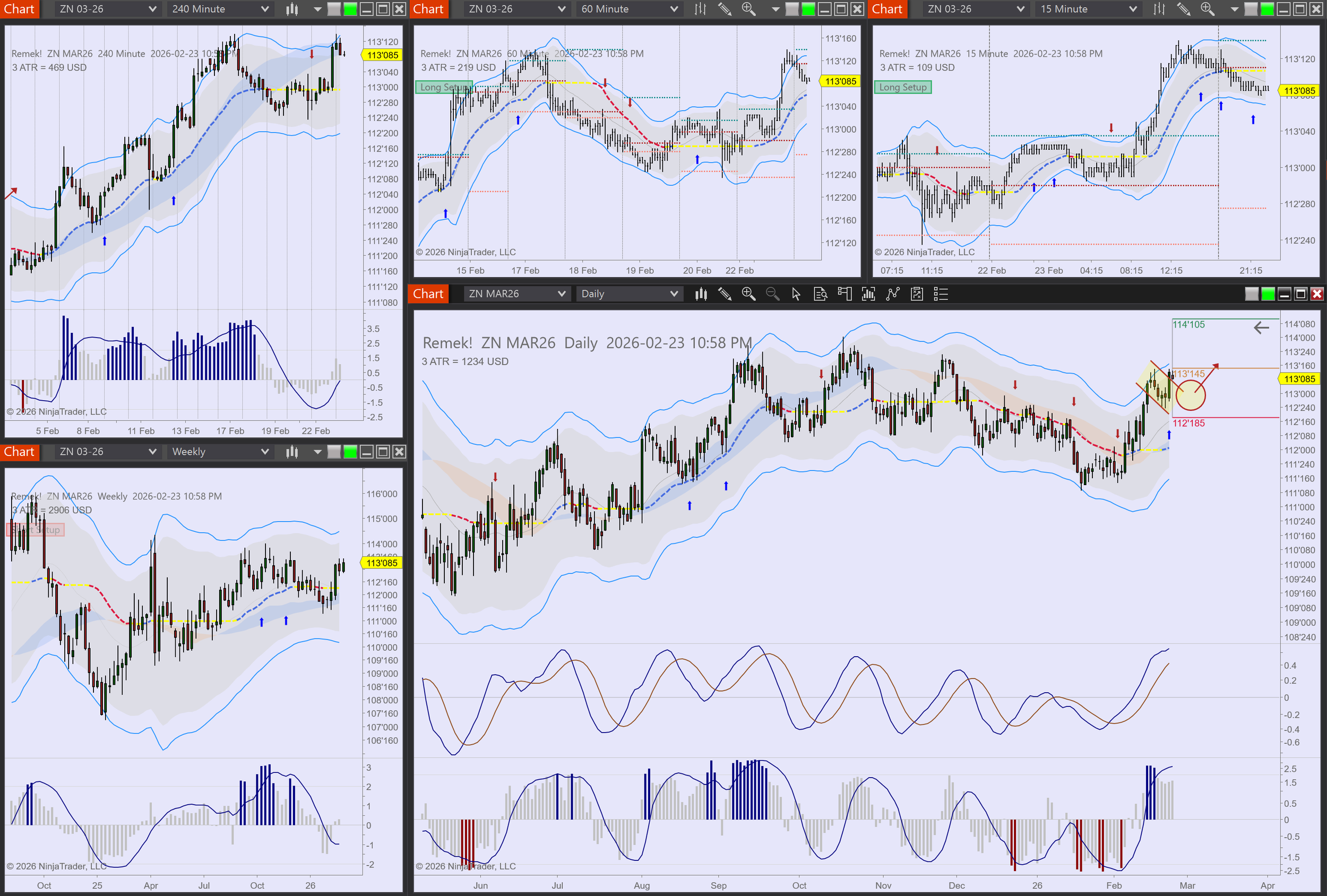Click the Long Setup label on 15 Minute chart

coord(902,88)
